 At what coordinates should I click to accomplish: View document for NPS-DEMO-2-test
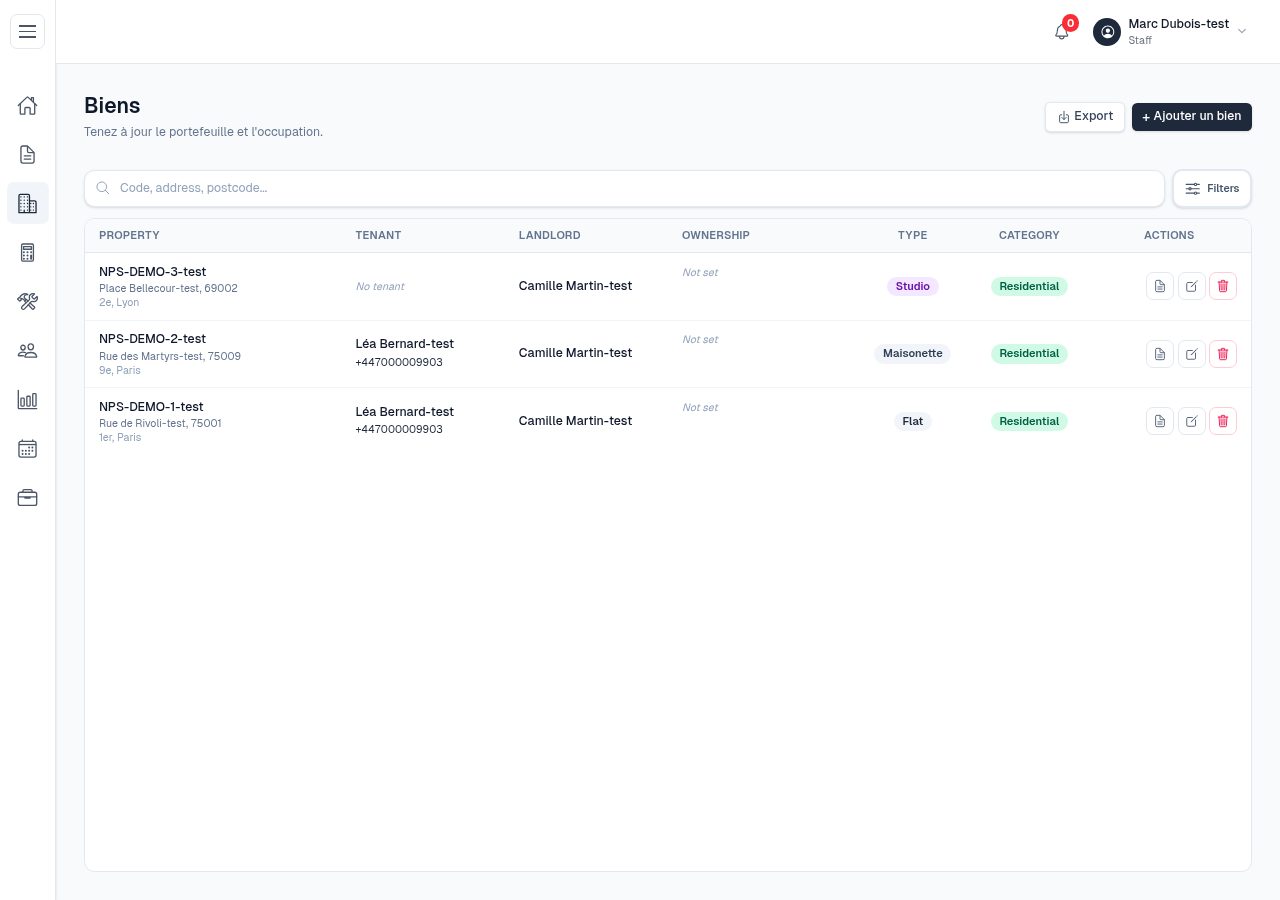[x=1160, y=353]
